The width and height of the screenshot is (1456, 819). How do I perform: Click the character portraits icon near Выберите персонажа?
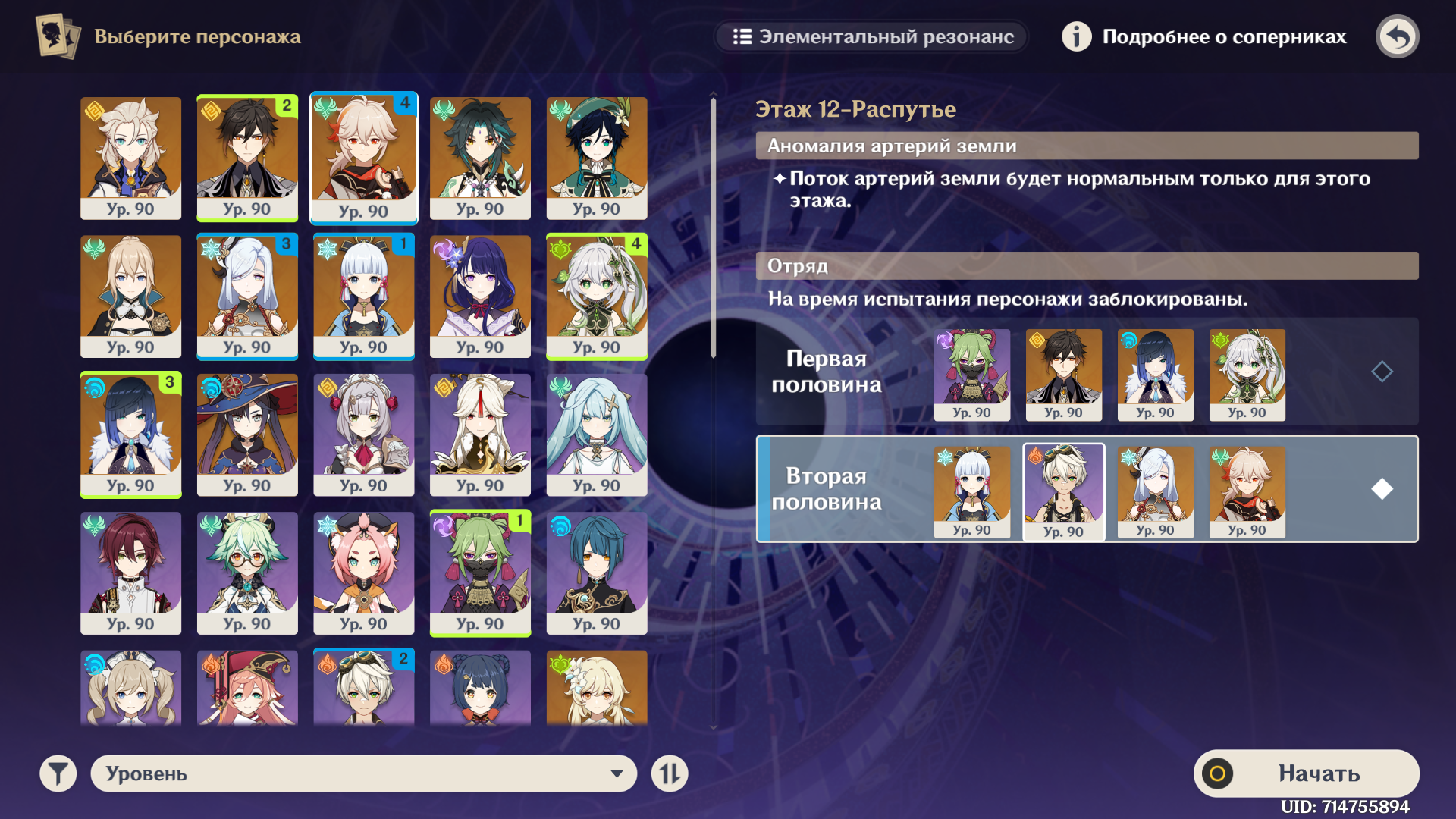point(58,36)
